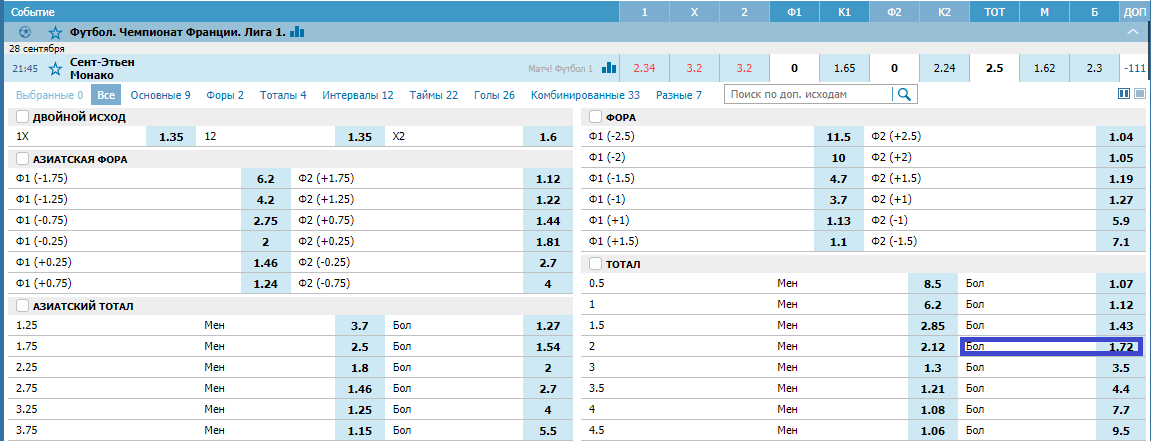The image size is (1151, 441).
Task: Select the Все tab
Action: tap(106, 95)
